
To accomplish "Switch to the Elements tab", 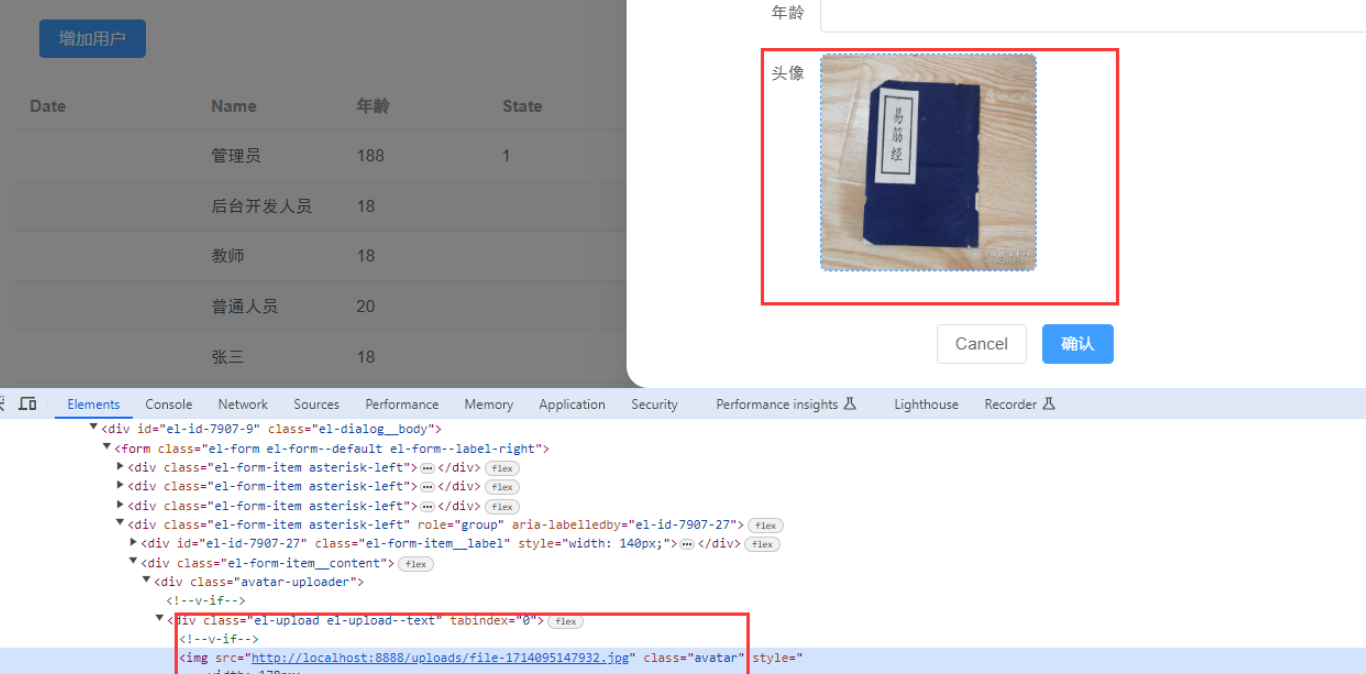I will click(x=94, y=404).
